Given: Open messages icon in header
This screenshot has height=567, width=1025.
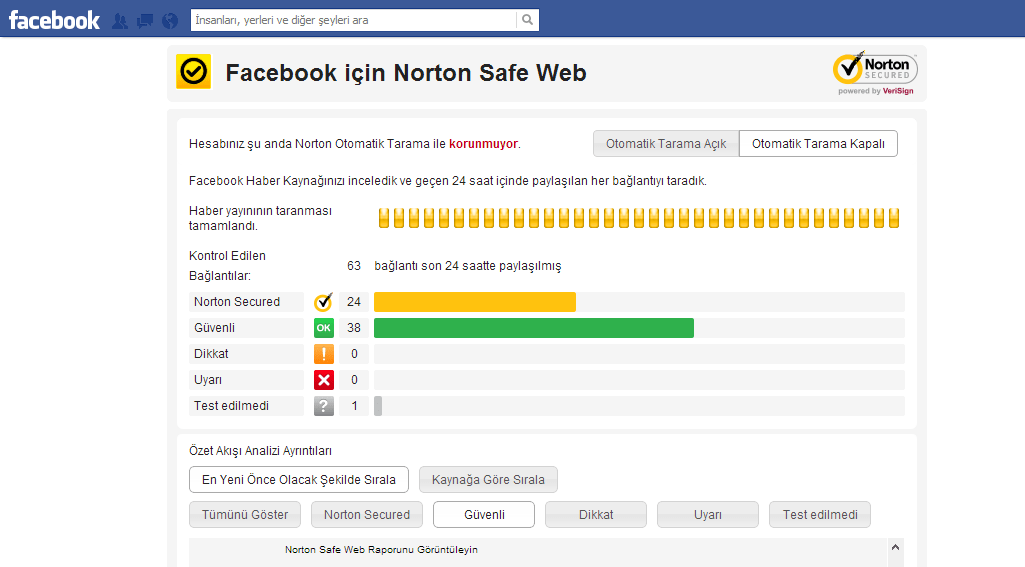Looking at the screenshot, I should [x=145, y=20].
